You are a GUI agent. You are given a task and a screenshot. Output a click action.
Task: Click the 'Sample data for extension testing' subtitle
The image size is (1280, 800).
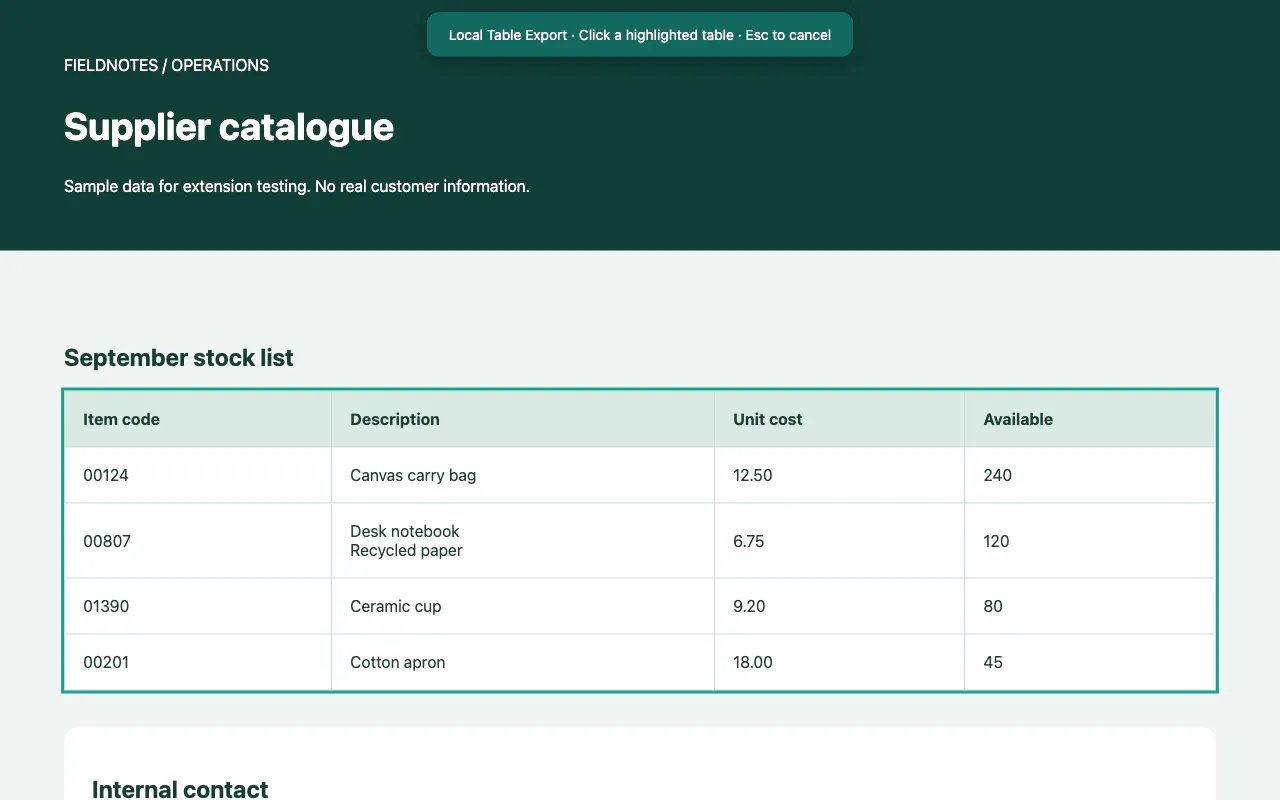(x=297, y=186)
